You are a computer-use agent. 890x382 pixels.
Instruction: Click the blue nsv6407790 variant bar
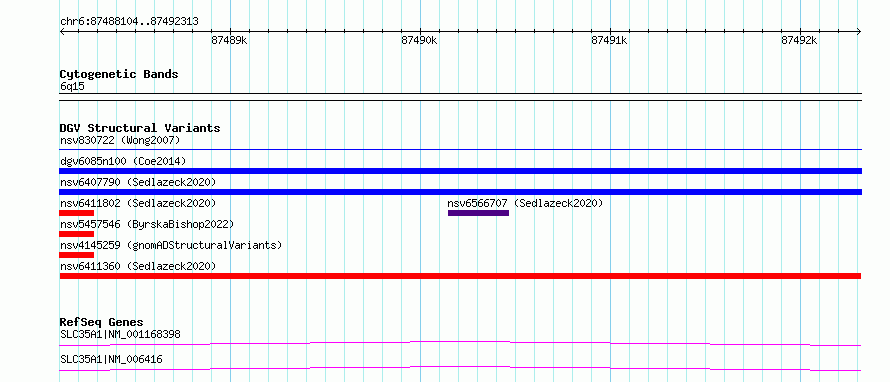(460, 192)
